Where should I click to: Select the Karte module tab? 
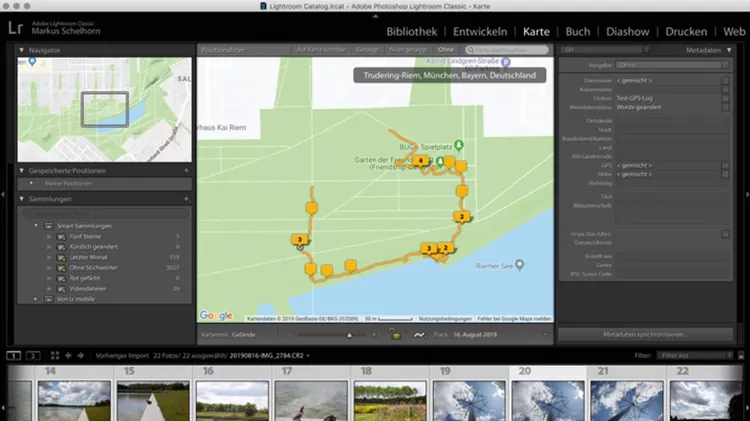pyautogui.click(x=536, y=32)
